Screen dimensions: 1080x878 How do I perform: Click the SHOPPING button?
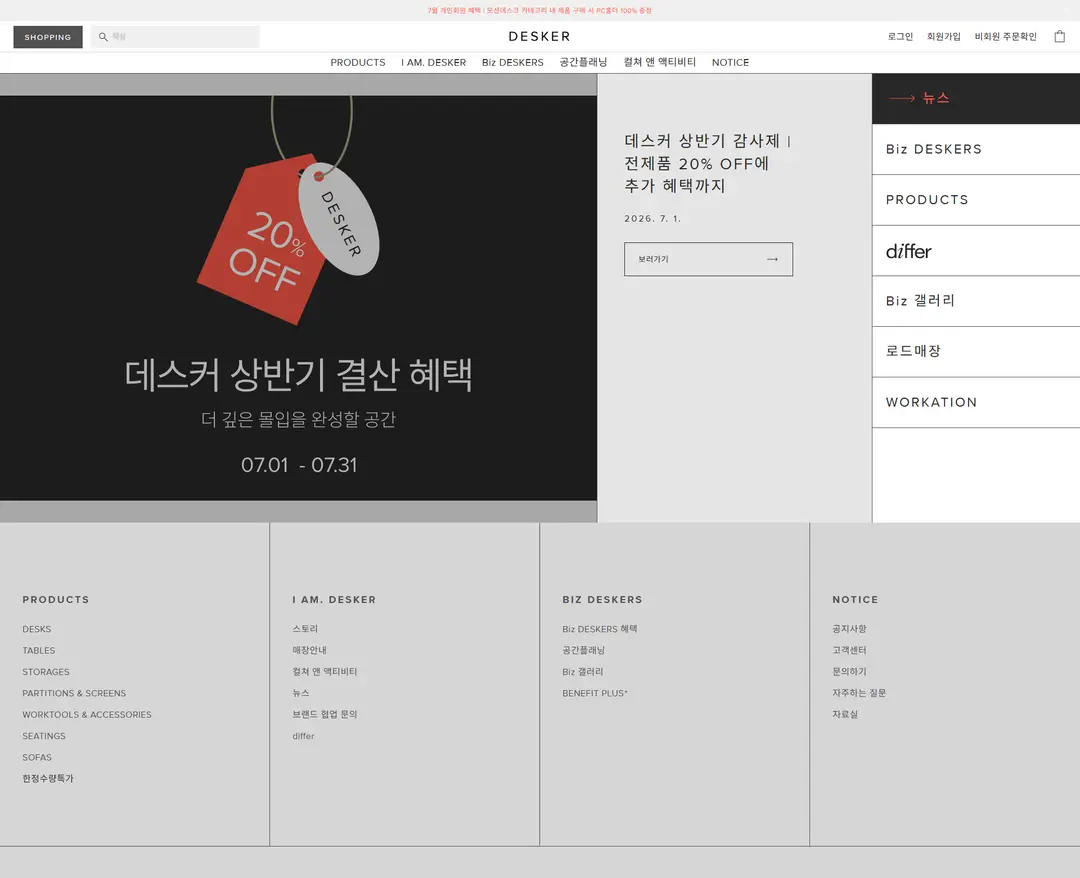(48, 37)
